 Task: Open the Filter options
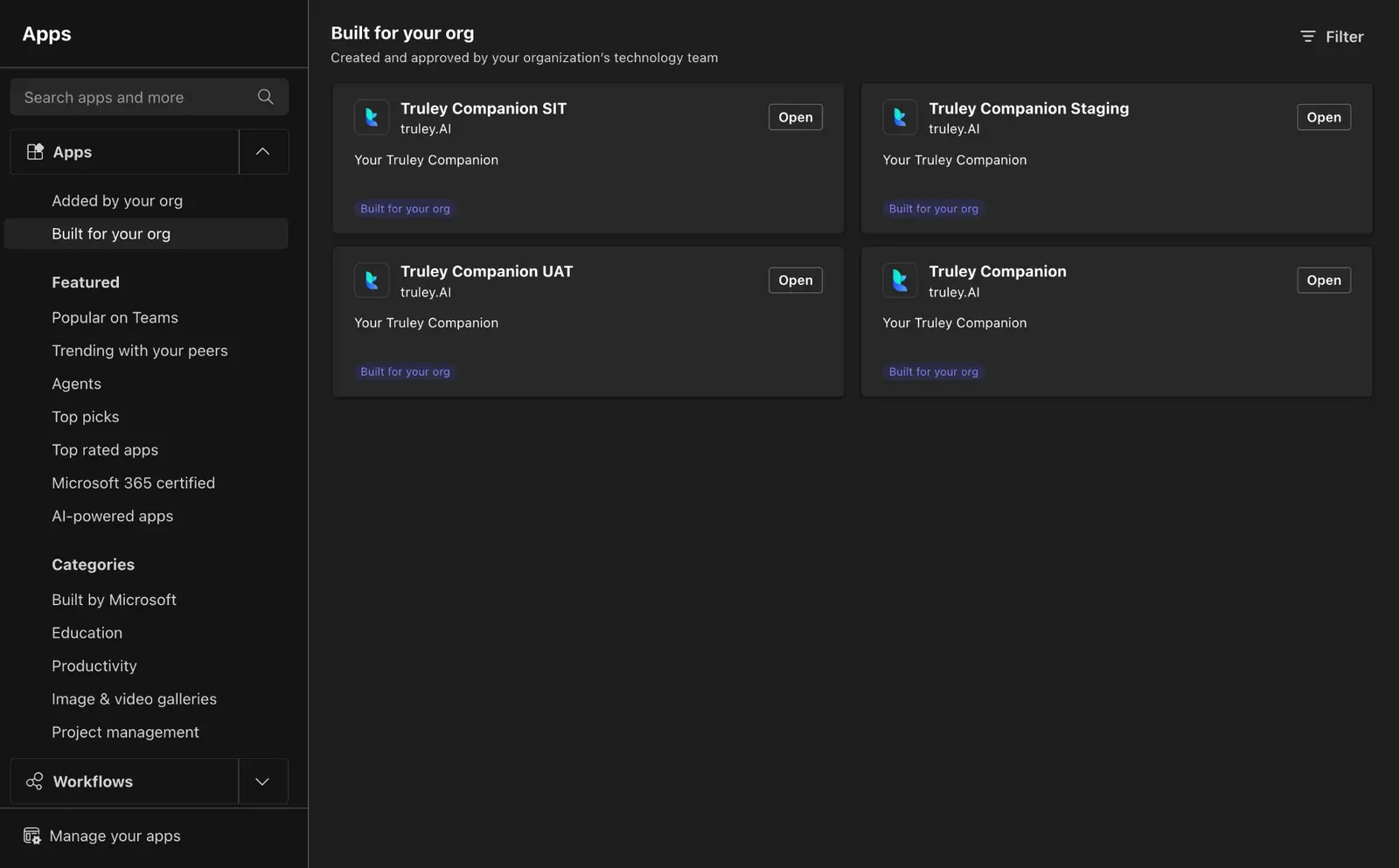1332,37
